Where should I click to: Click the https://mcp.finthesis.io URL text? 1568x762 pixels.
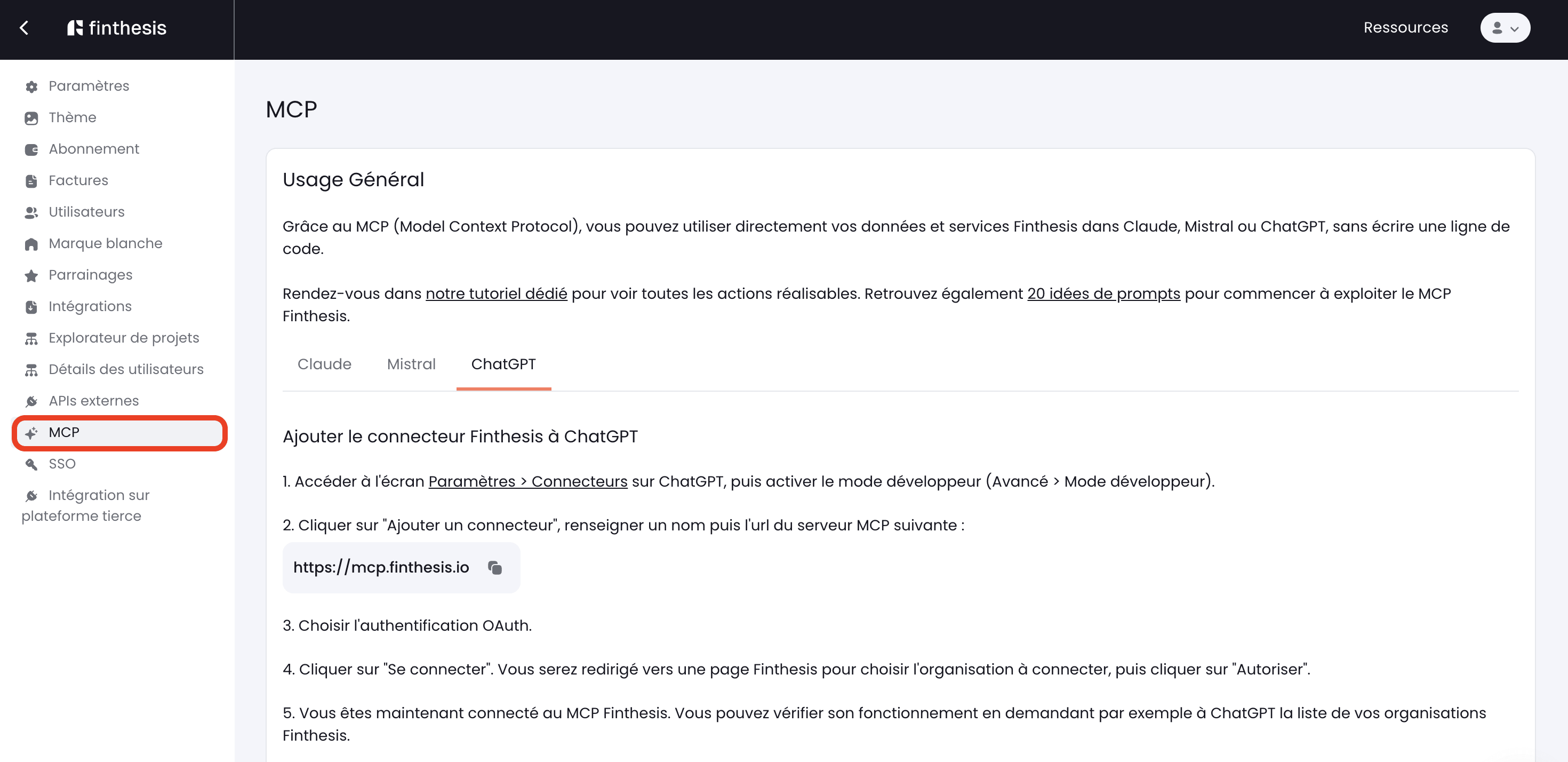pos(381,568)
